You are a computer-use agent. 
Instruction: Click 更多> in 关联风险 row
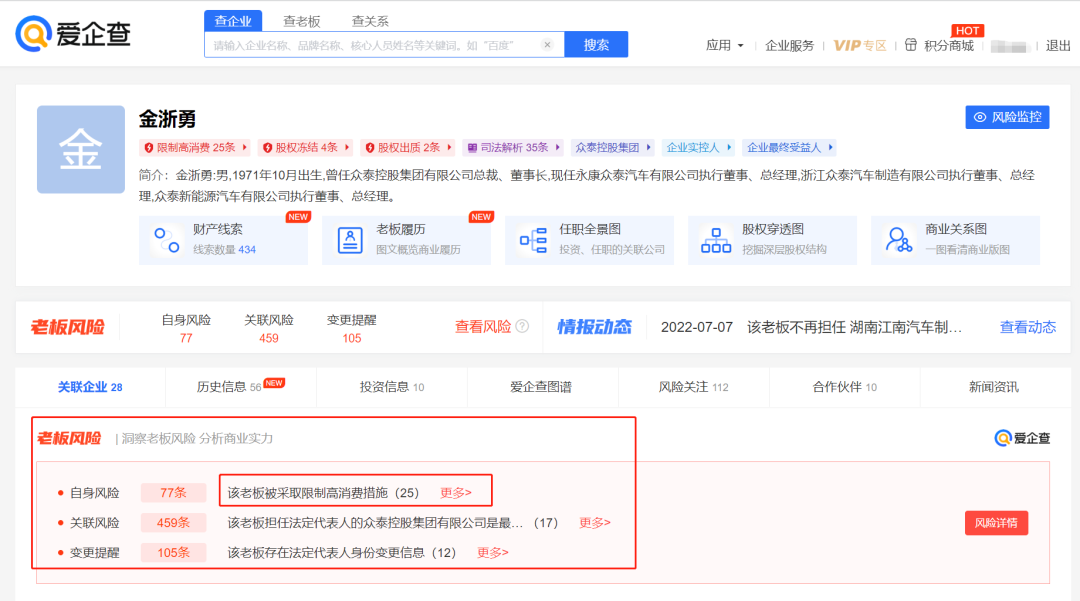coord(595,523)
